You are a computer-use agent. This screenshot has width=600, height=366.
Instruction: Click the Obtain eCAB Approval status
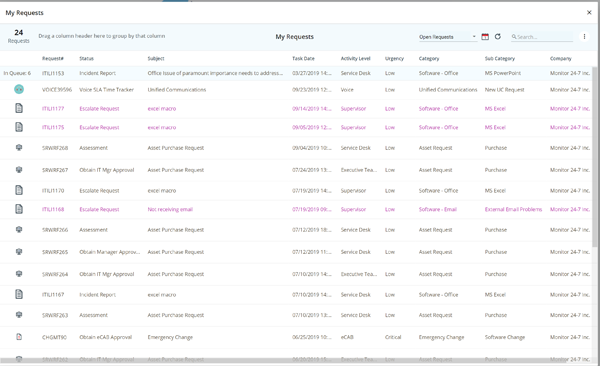106,337
